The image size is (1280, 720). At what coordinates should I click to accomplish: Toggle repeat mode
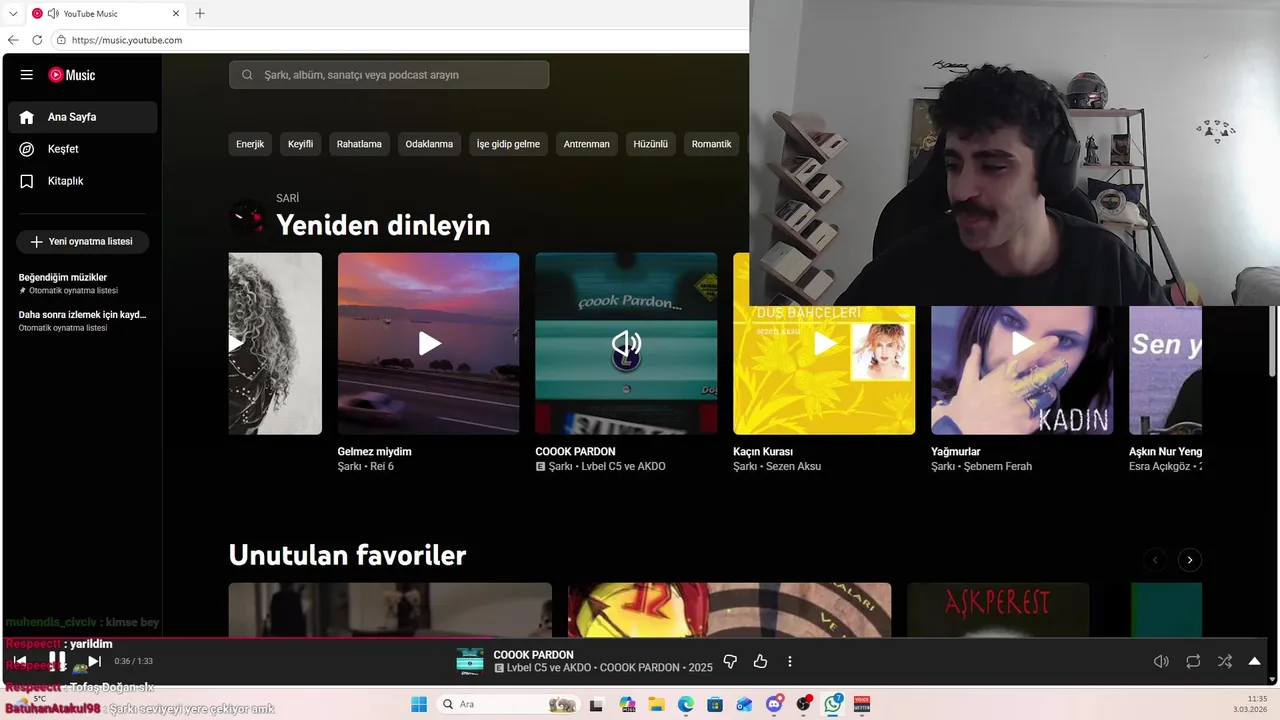click(x=1193, y=661)
